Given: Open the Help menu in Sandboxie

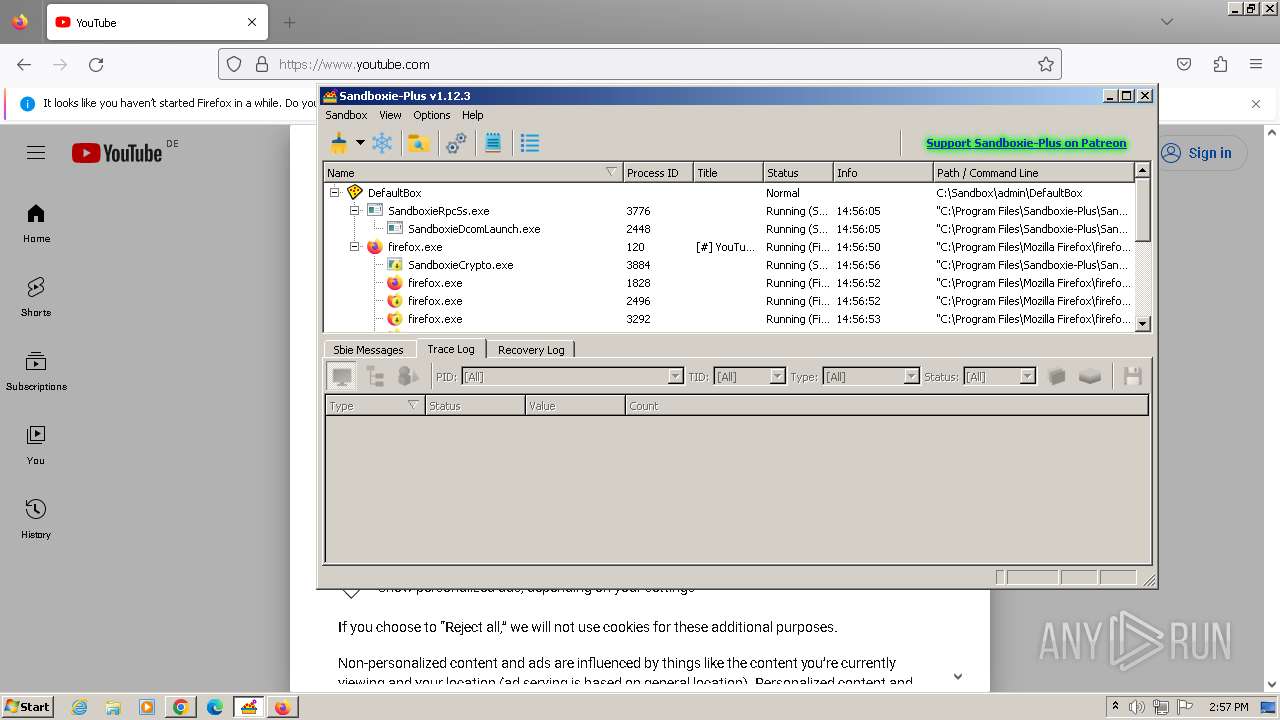Looking at the screenshot, I should point(473,115).
